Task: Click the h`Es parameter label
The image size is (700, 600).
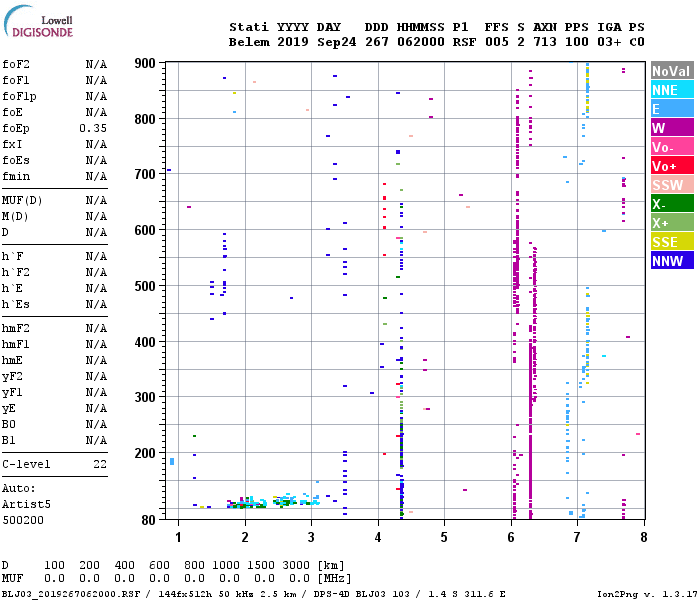Action: click(16, 304)
